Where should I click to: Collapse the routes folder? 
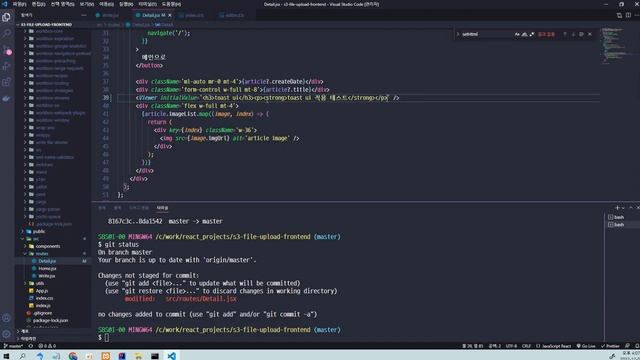pyautogui.click(x=41, y=253)
